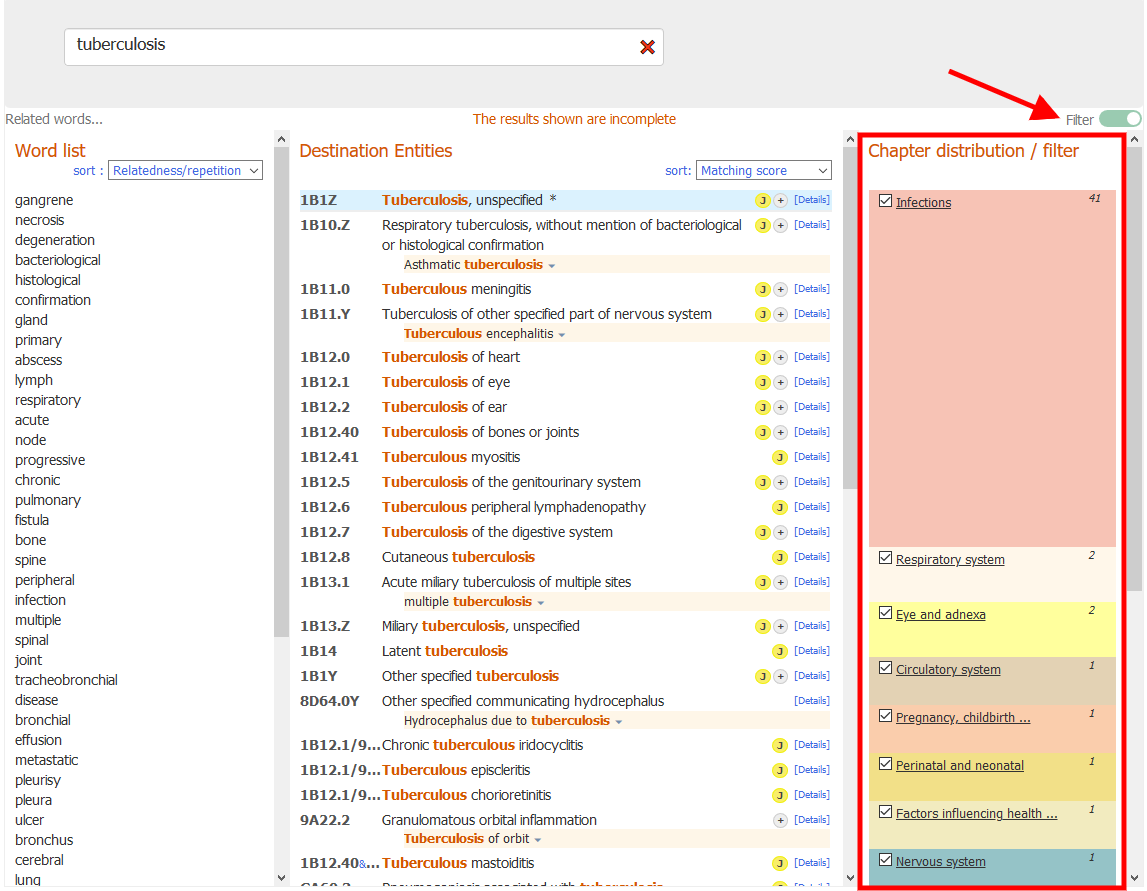
Task: Open the Relatedness/repetition sort dropdown
Action: pyautogui.click(x=185, y=170)
